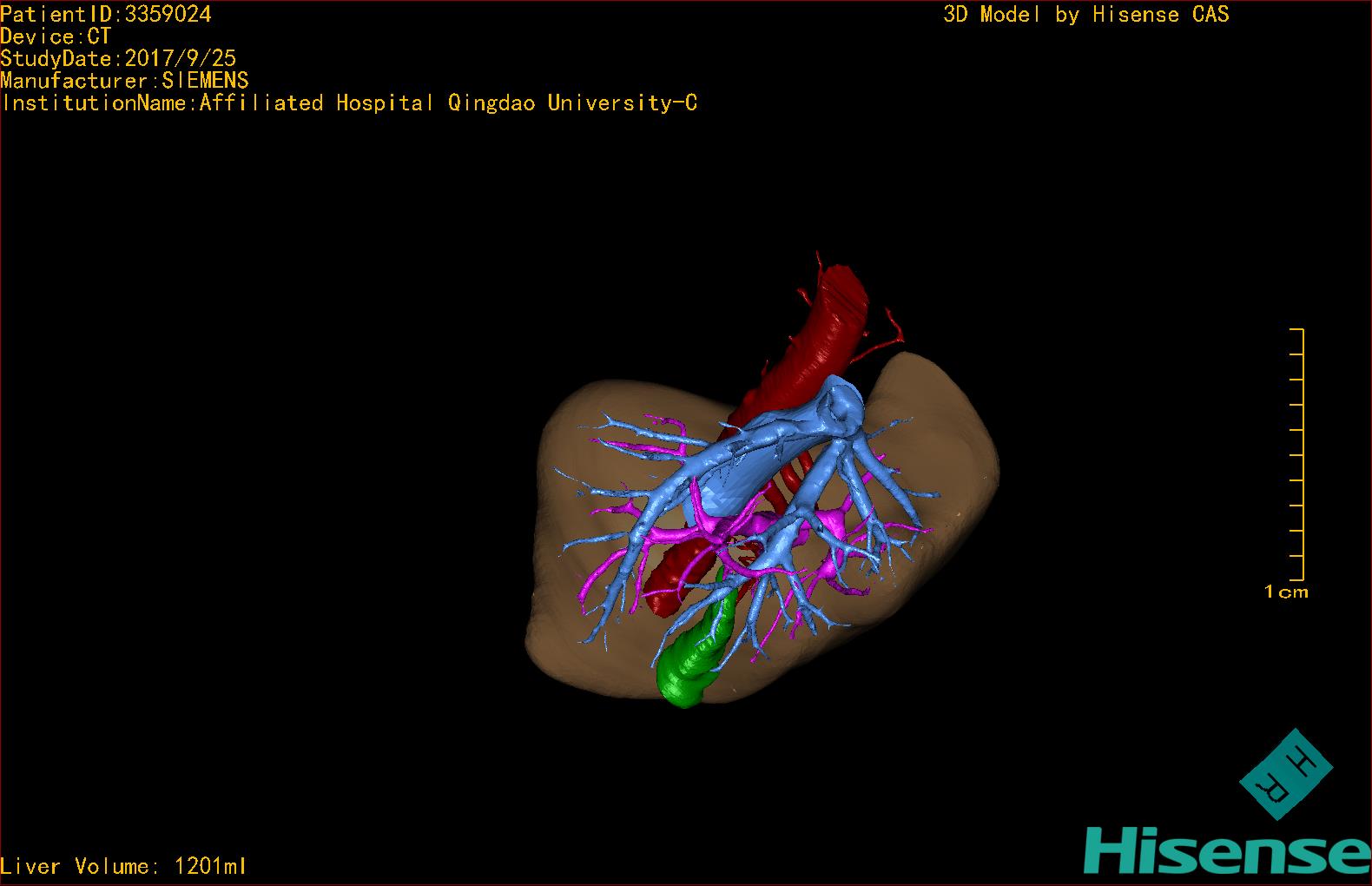Click the HR orientation cube
The image size is (1372, 886).
coord(1284,774)
